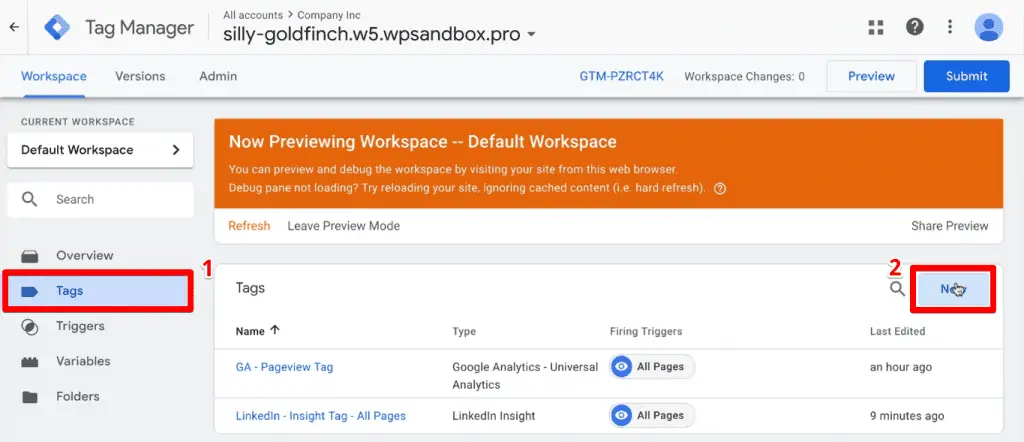Open the Google apps grid icon
1024x442 pixels.
coord(876,27)
